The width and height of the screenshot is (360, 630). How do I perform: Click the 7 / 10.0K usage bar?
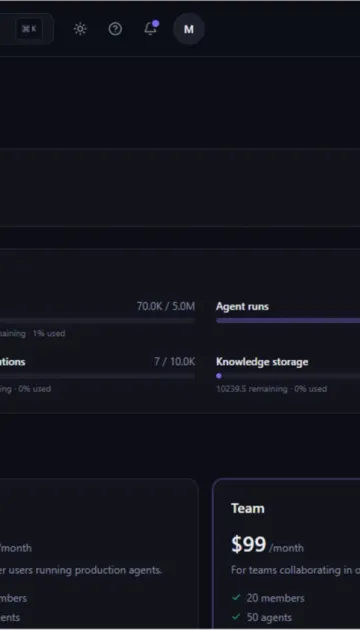[x=97, y=376]
